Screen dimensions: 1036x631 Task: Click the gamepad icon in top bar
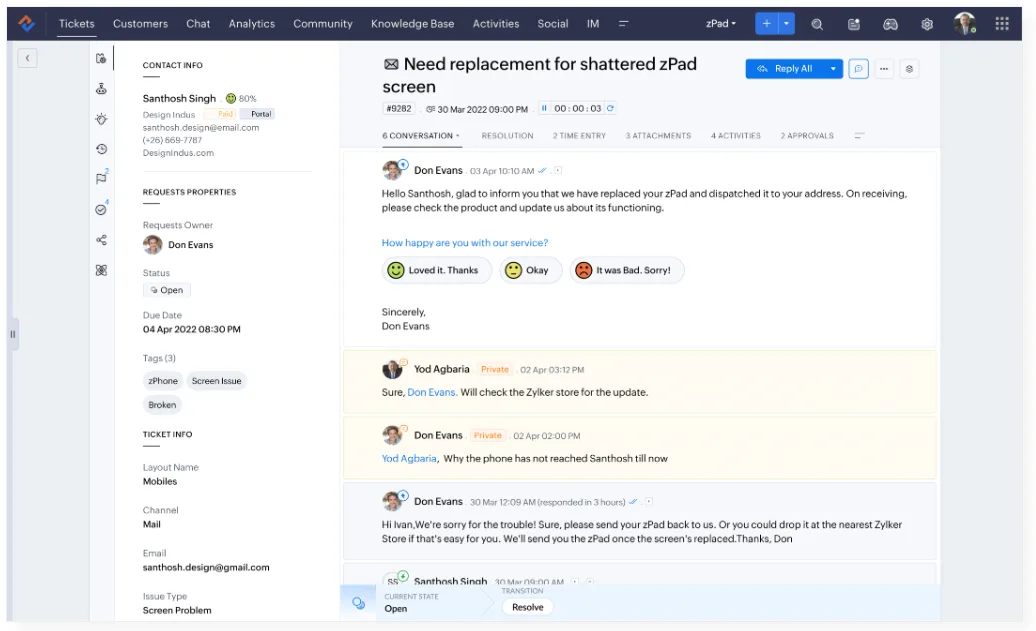pyautogui.click(x=890, y=24)
